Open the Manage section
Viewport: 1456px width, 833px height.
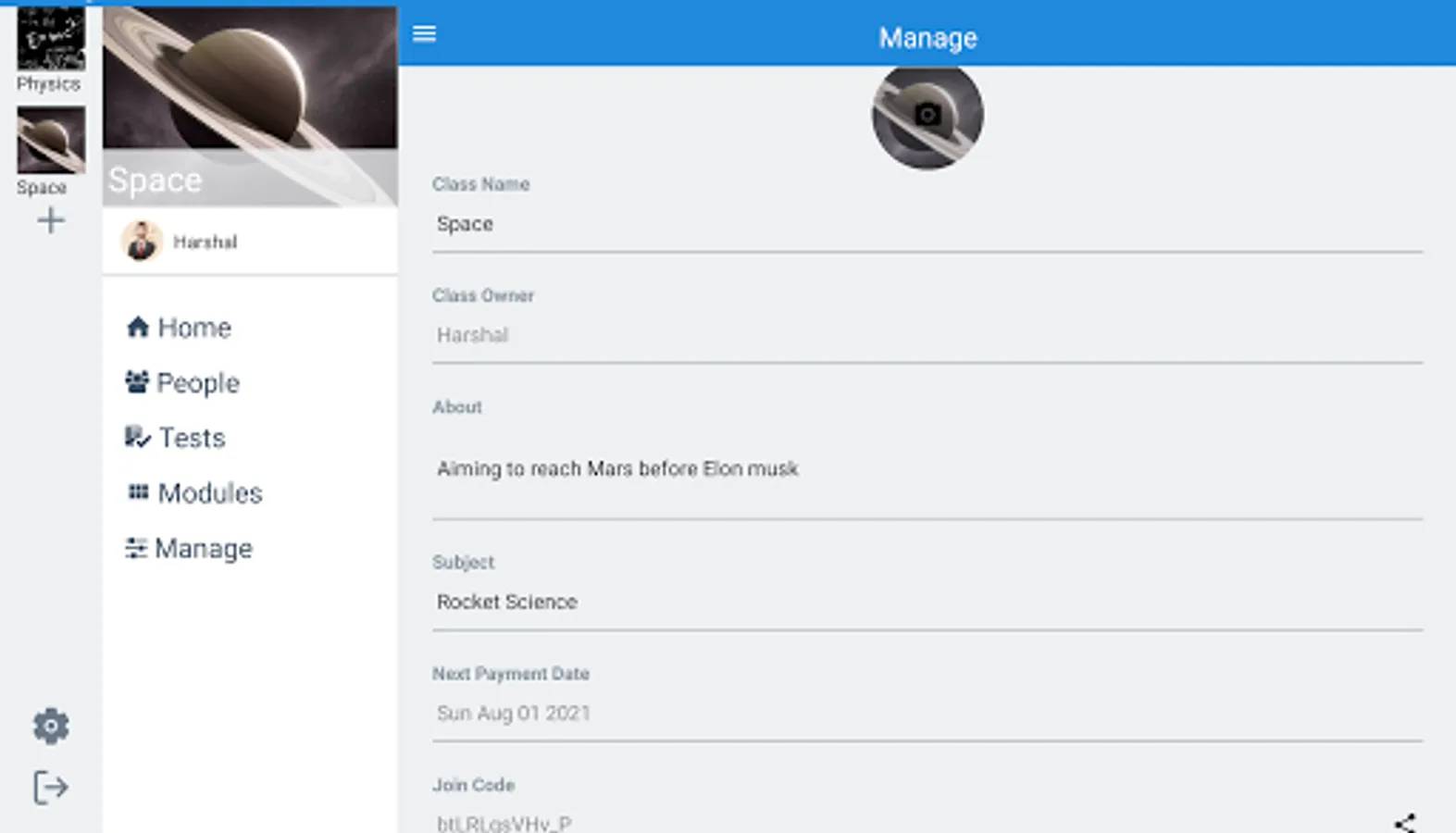click(x=189, y=549)
